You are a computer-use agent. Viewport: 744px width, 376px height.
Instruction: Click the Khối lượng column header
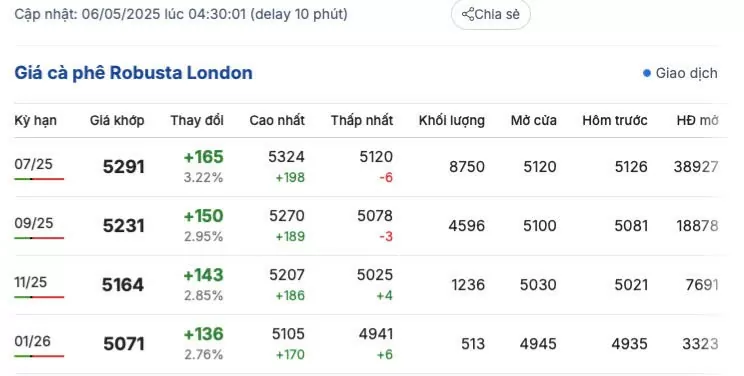(x=452, y=121)
